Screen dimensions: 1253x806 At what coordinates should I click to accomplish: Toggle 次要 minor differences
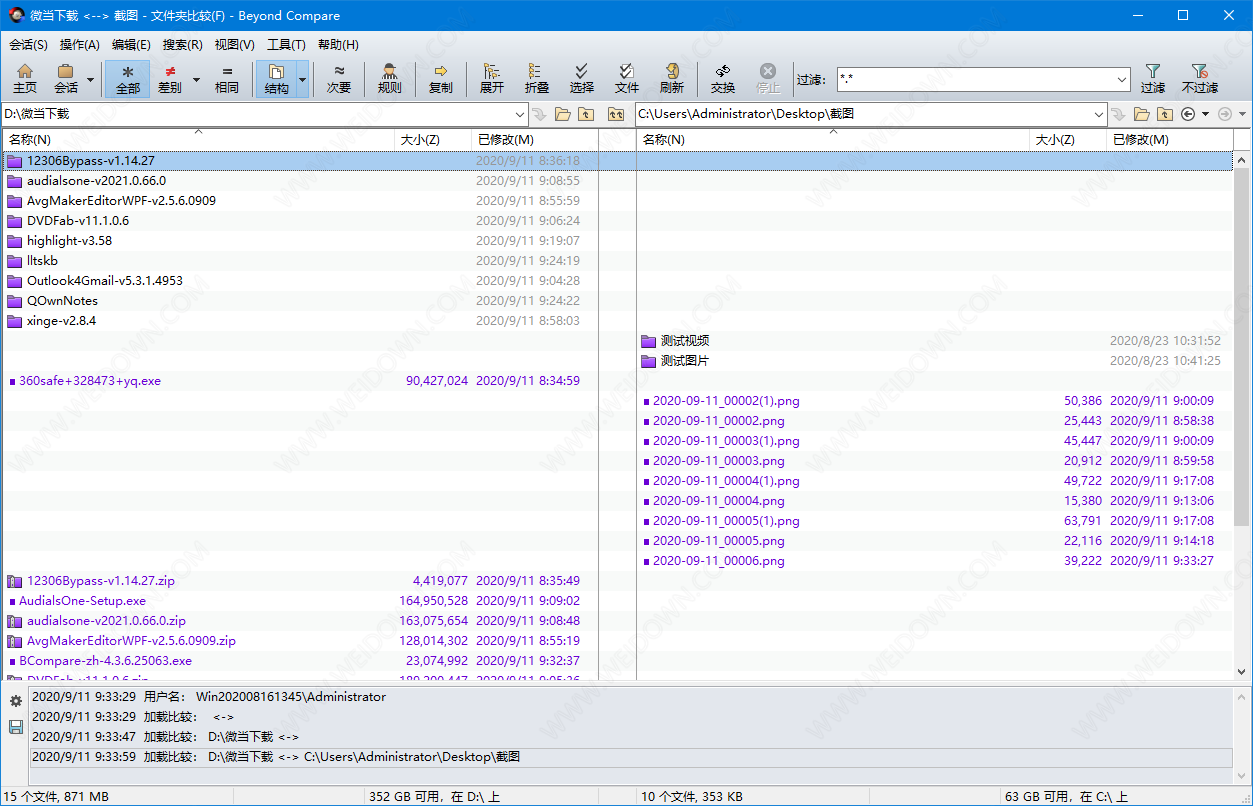(x=339, y=79)
